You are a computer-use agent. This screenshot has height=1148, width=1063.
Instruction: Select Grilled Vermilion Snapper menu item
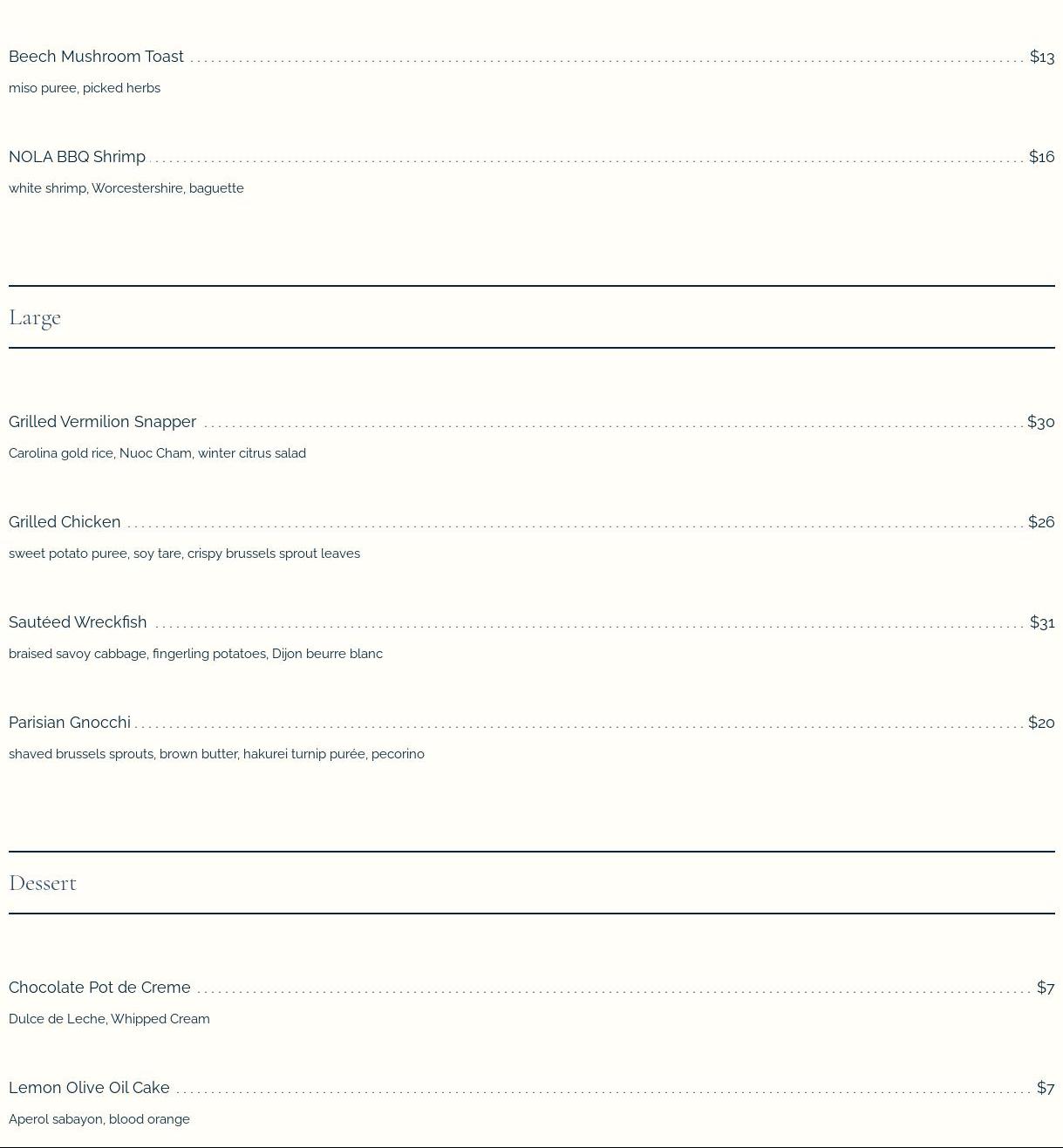(102, 422)
